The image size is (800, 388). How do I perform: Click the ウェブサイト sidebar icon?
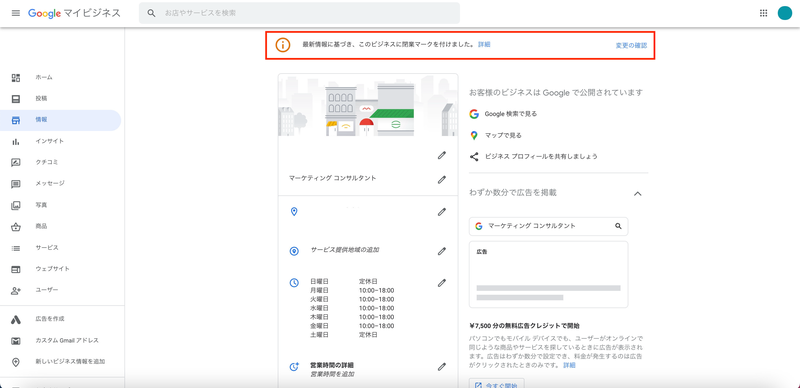(x=16, y=269)
